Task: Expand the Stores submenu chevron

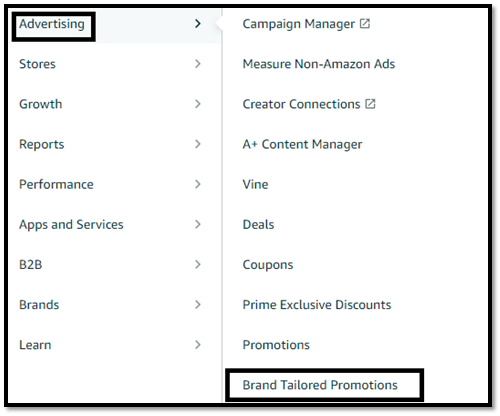Action: click(x=198, y=64)
